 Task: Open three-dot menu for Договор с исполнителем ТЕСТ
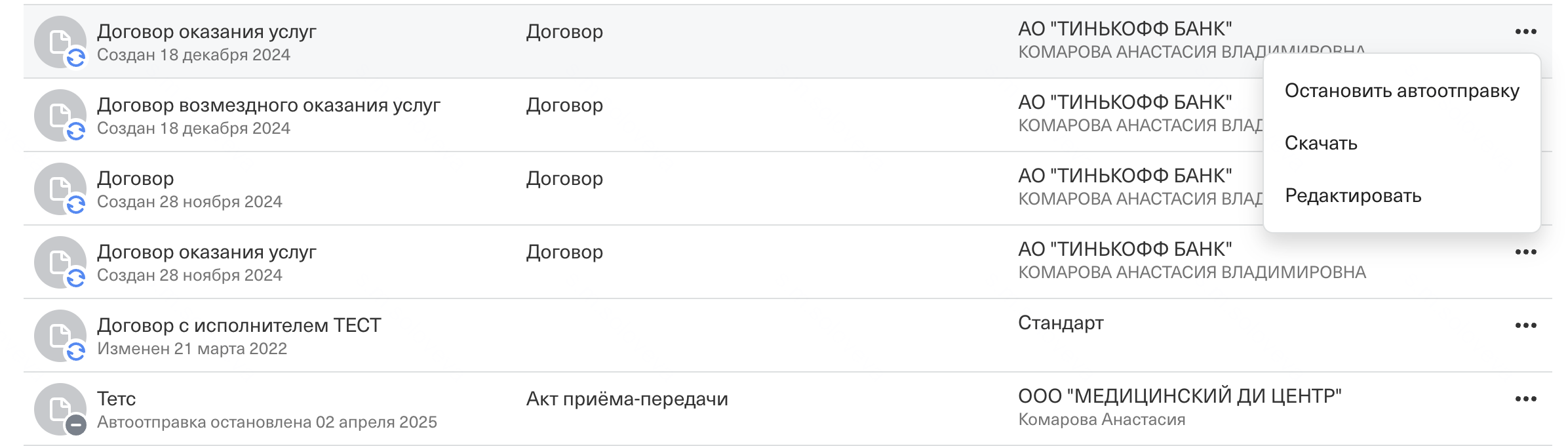click(x=1525, y=325)
